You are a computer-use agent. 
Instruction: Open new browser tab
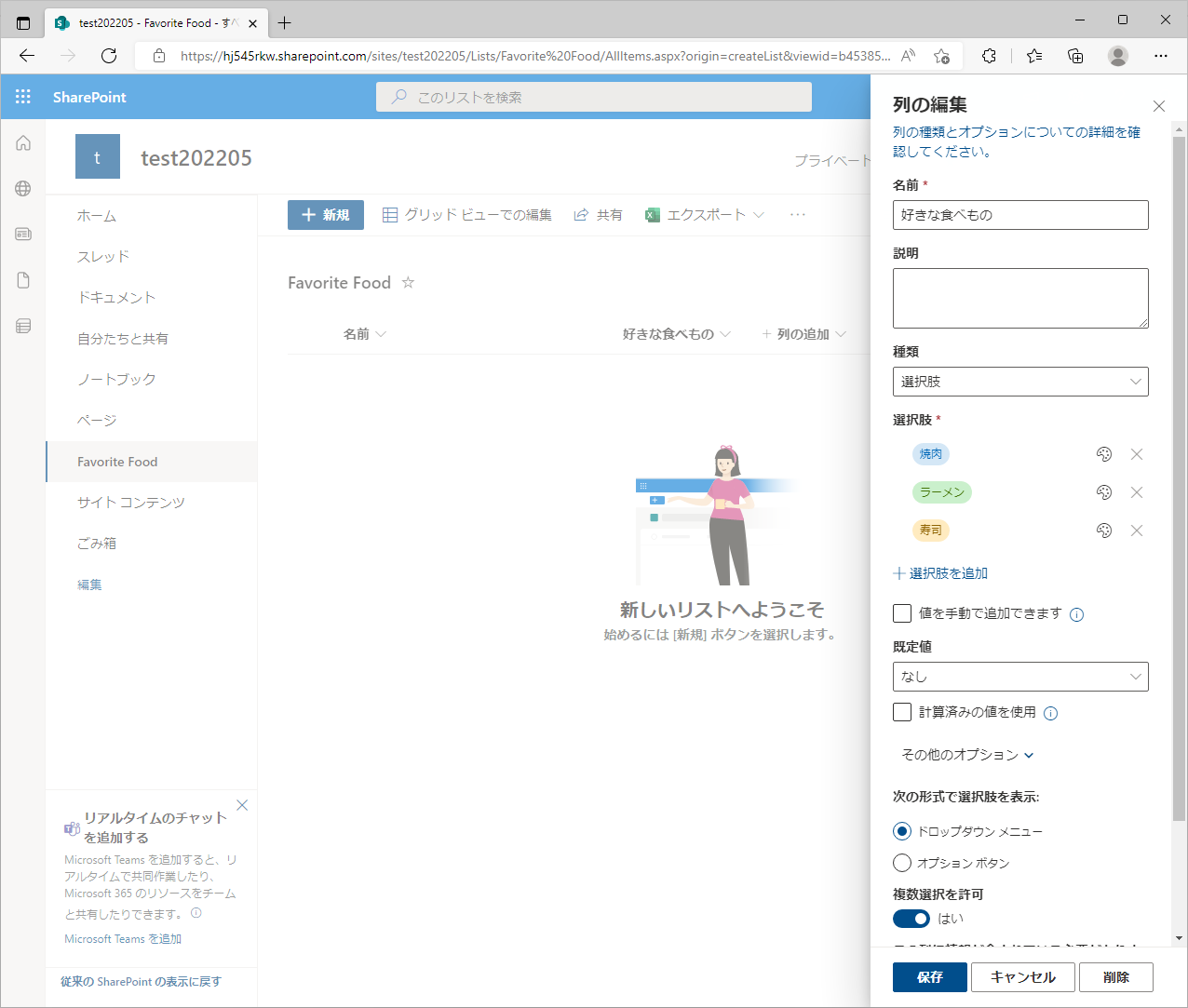(285, 22)
